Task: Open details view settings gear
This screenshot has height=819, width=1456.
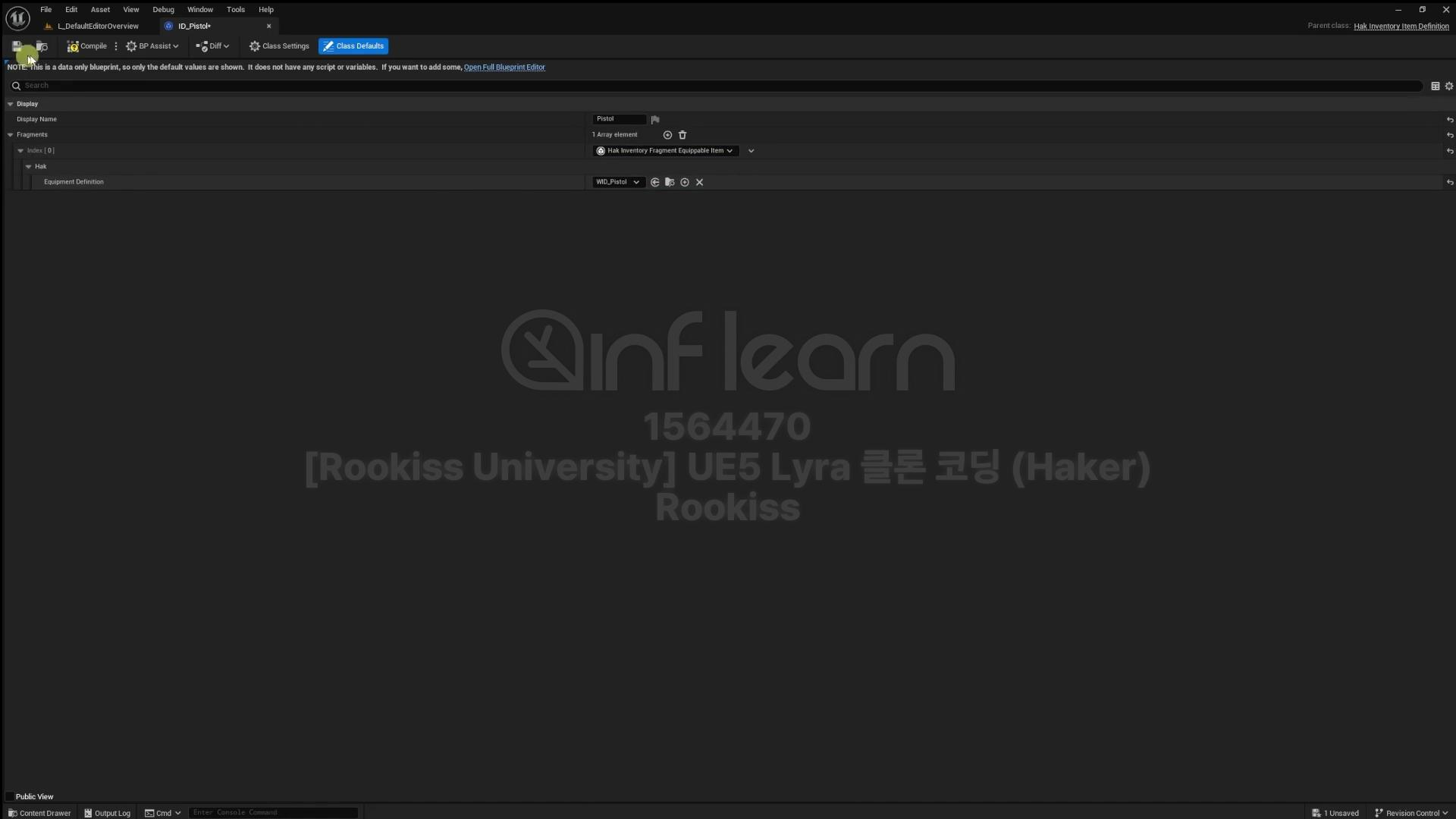Action: (x=1448, y=86)
